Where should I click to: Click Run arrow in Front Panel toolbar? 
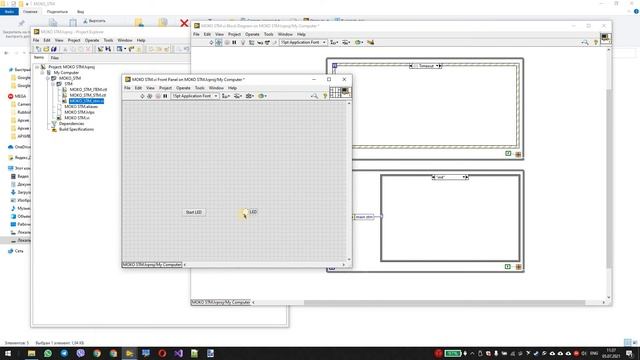[142, 96]
